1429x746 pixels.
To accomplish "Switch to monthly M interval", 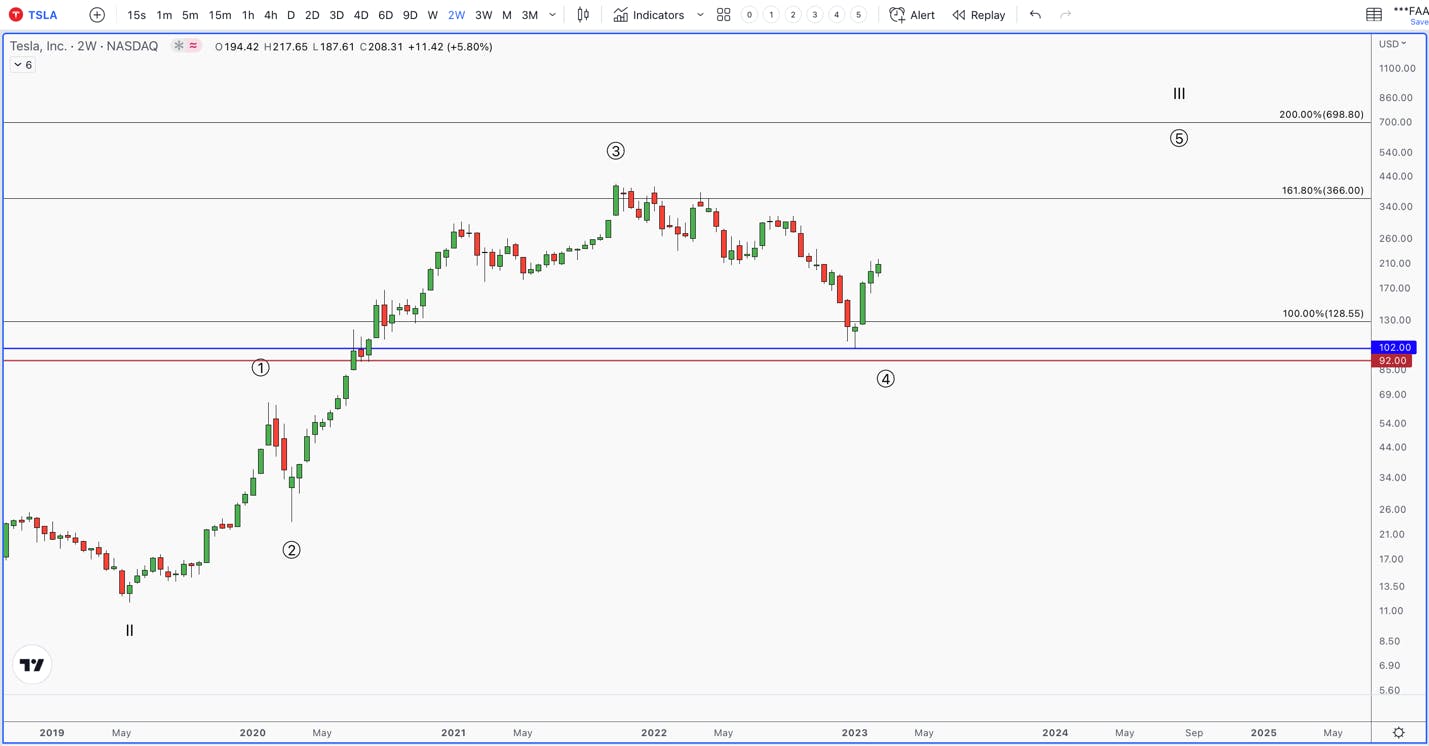I will [507, 15].
